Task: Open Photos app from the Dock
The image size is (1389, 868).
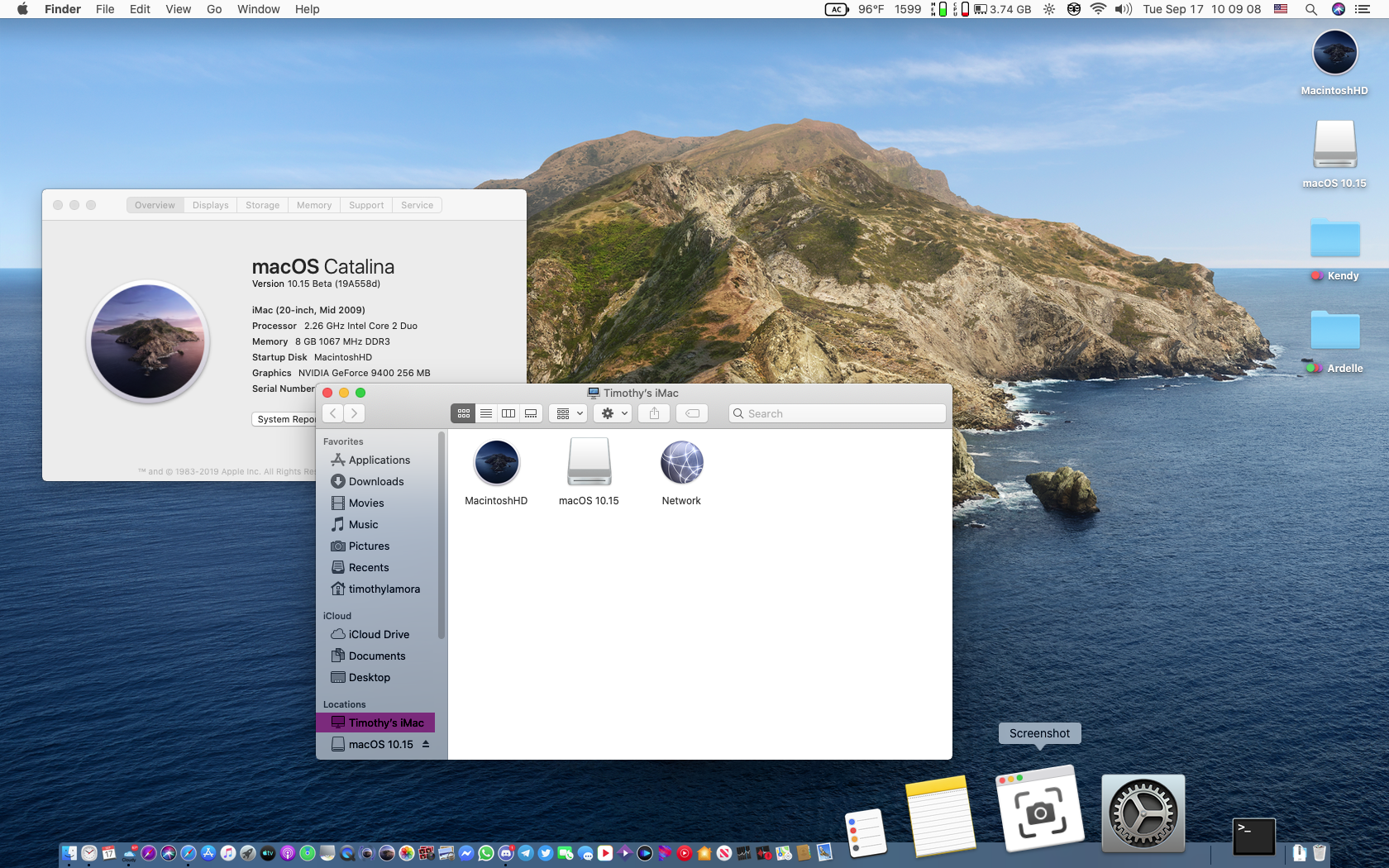Action: (x=407, y=853)
